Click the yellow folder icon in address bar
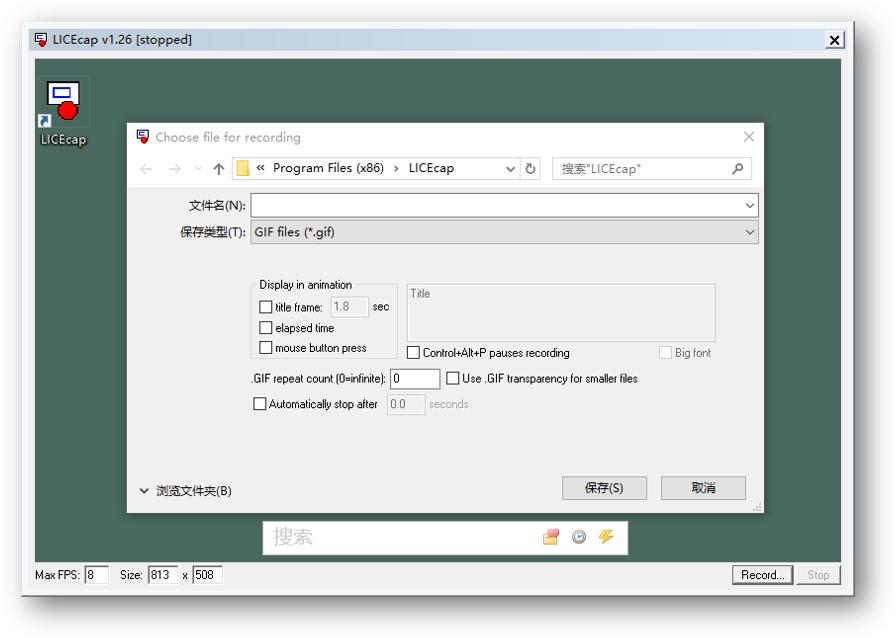 (243, 168)
